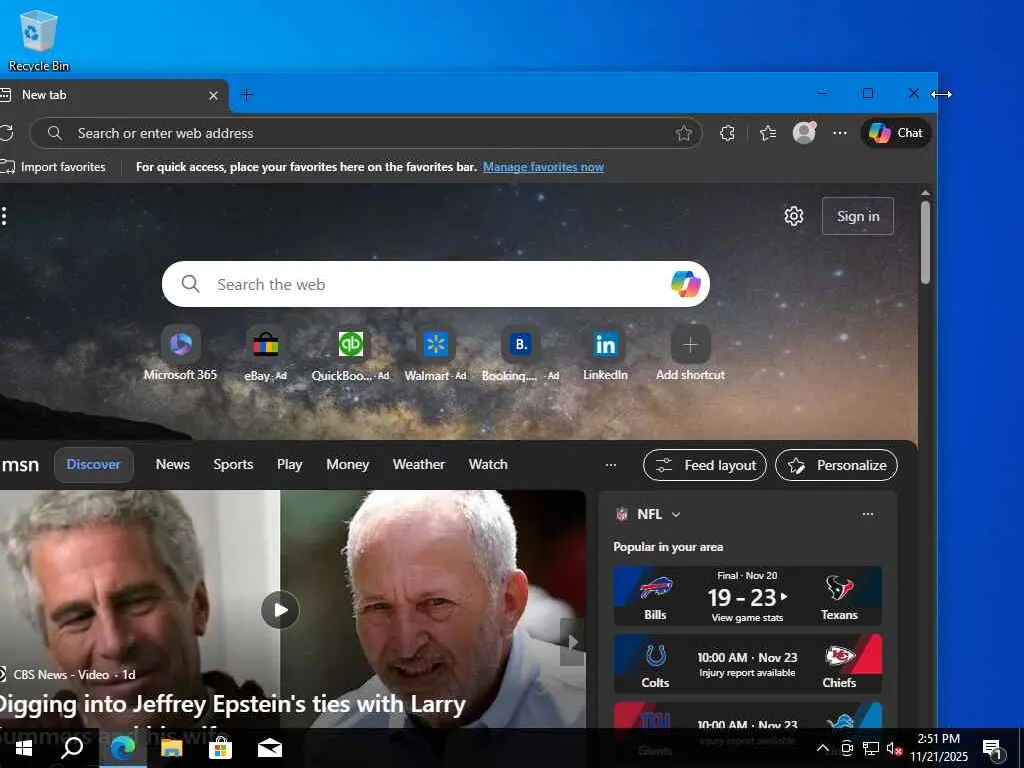Add page to favorites star icon
This screenshot has height=768, width=1024.
click(x=684, y=133)
